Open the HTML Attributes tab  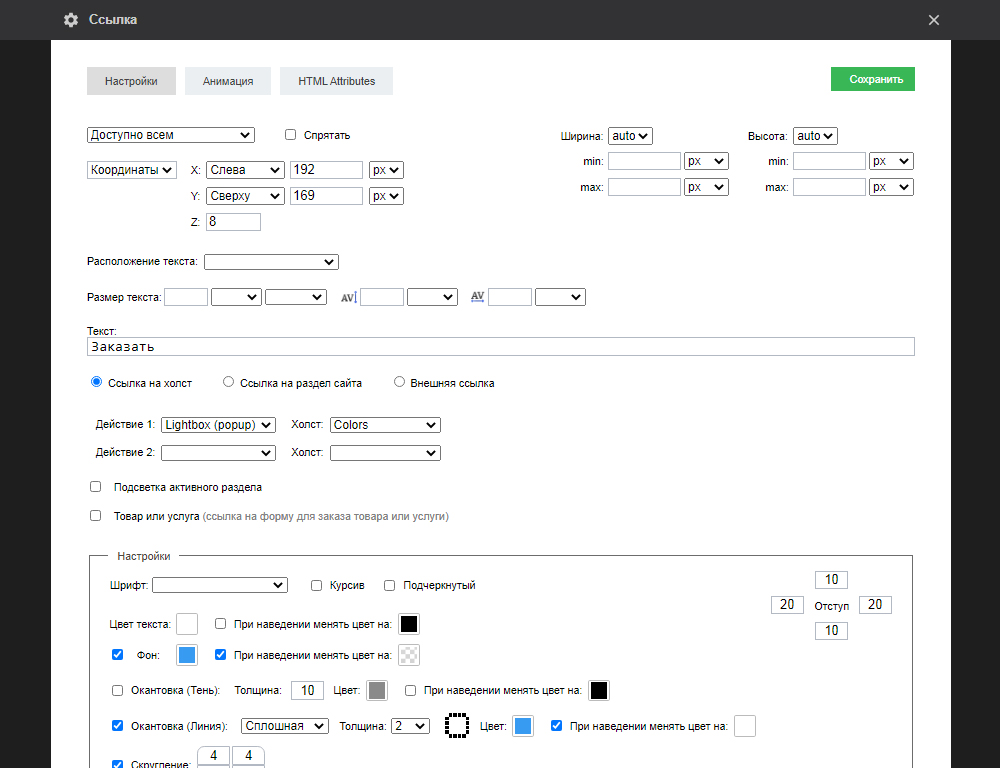[336, 81]
